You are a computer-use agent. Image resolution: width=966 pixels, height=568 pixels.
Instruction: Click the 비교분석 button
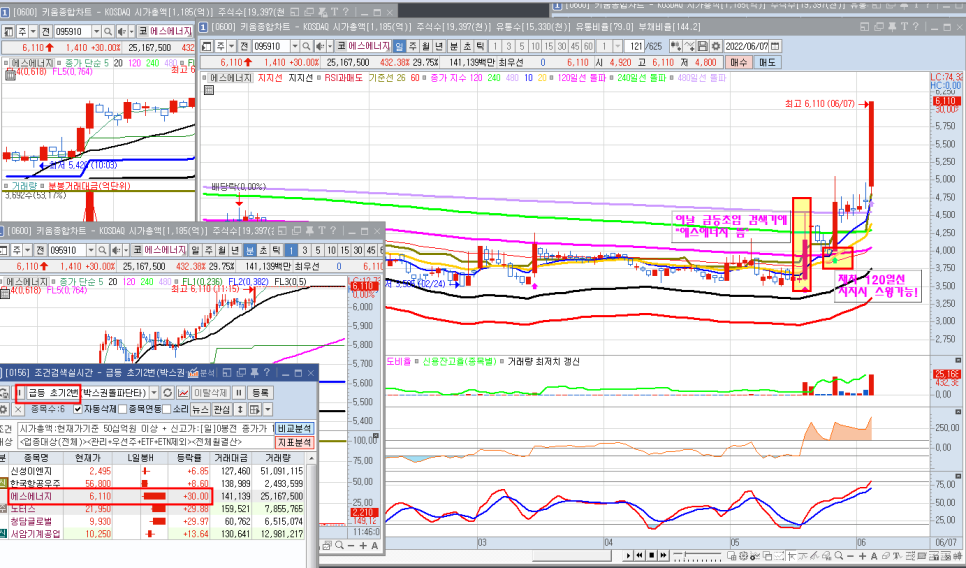pos(294,429)
